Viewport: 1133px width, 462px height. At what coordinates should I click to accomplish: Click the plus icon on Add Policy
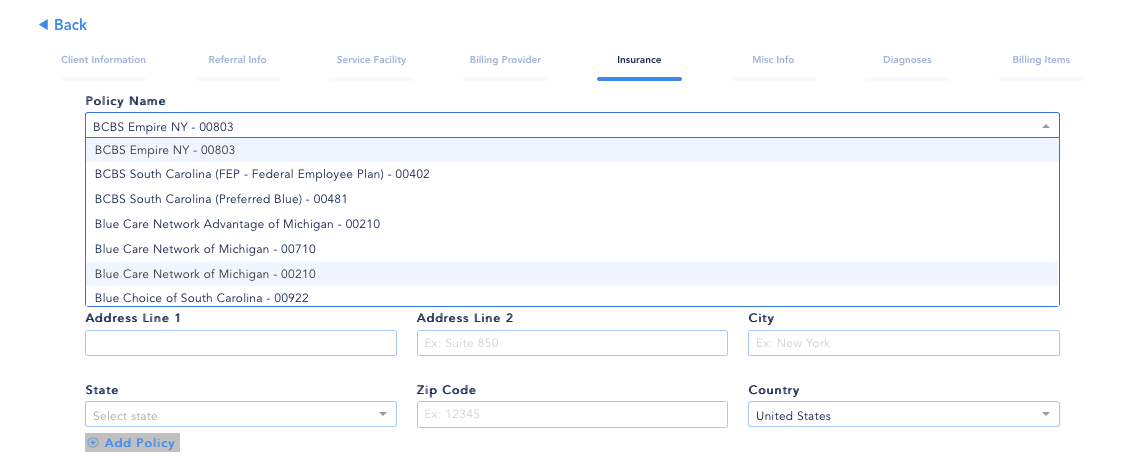click(92, 442)
